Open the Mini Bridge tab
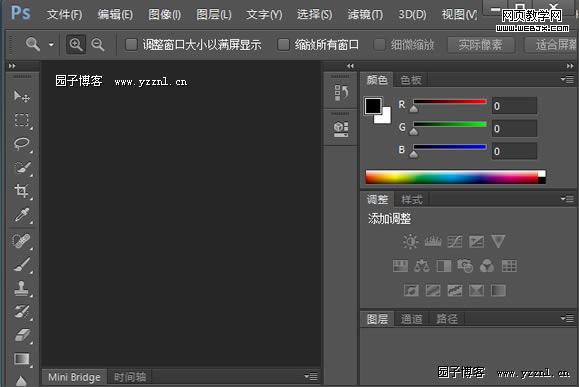Screen dimensions: 579x387 [74, 377]
